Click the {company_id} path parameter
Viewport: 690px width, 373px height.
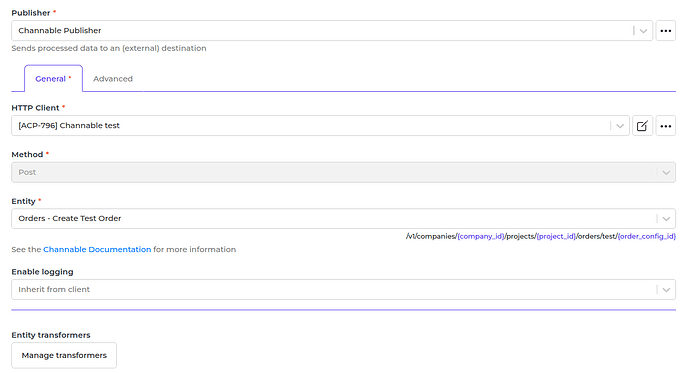coord(481,237)
